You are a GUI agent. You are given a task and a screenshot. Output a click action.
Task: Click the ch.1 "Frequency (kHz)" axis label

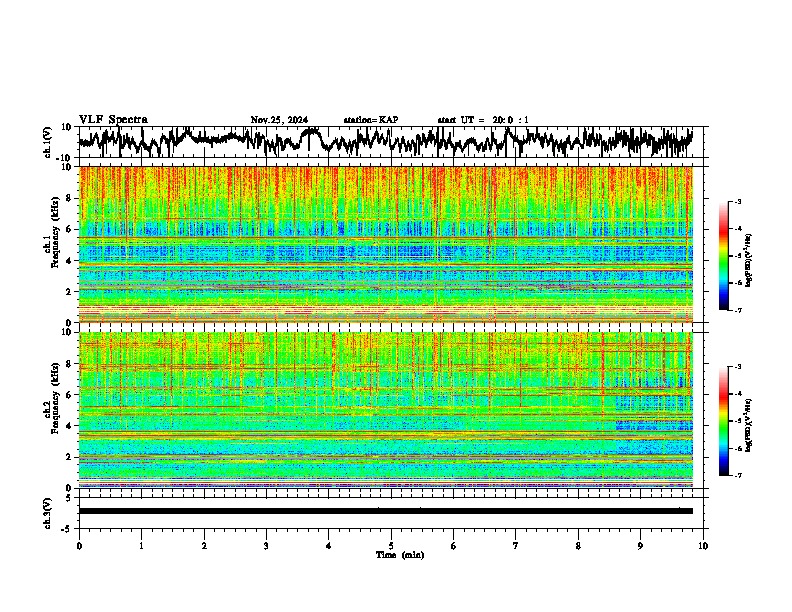[55, 232]
